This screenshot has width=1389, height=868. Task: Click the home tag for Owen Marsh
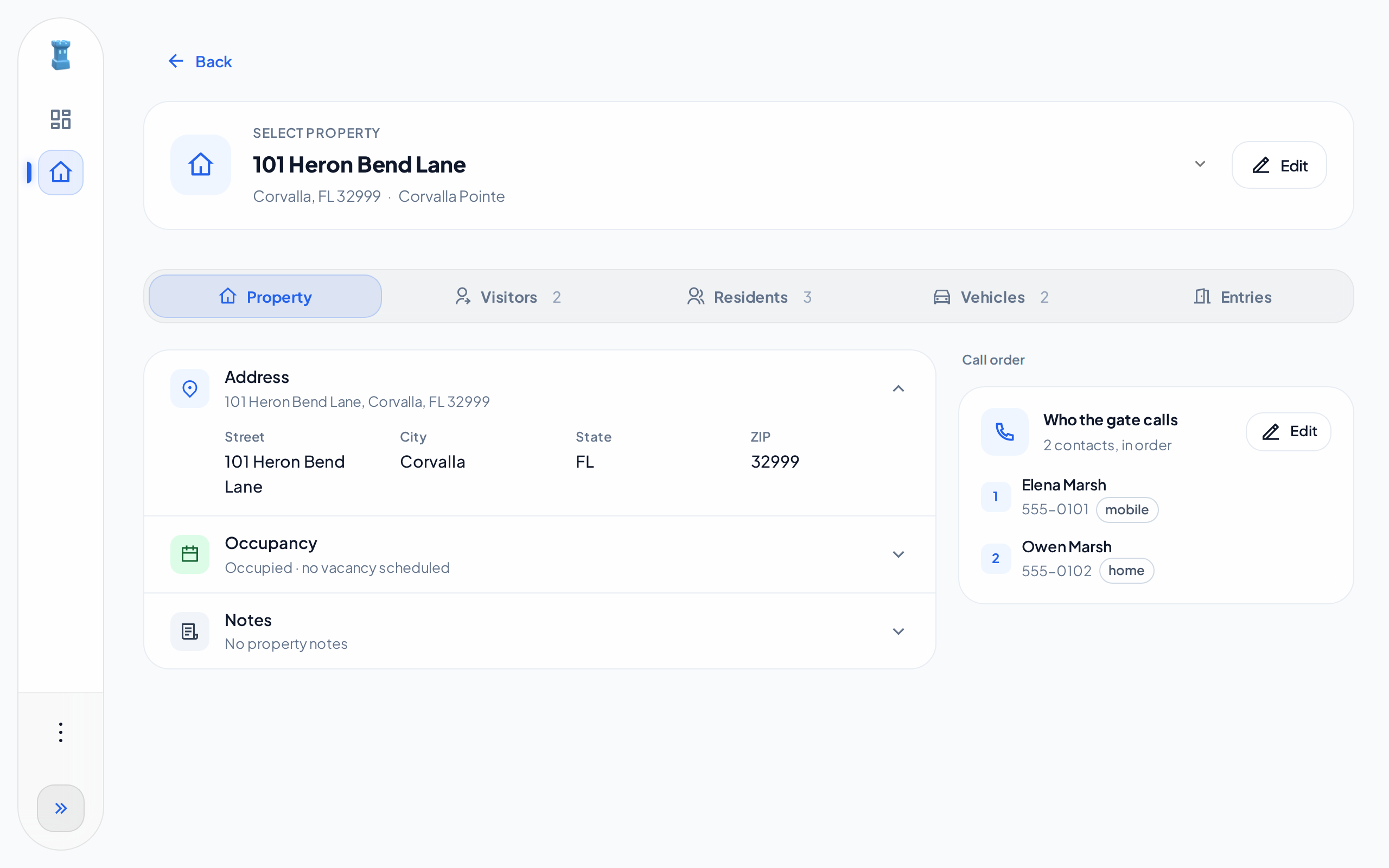[x=1127, y=571]
